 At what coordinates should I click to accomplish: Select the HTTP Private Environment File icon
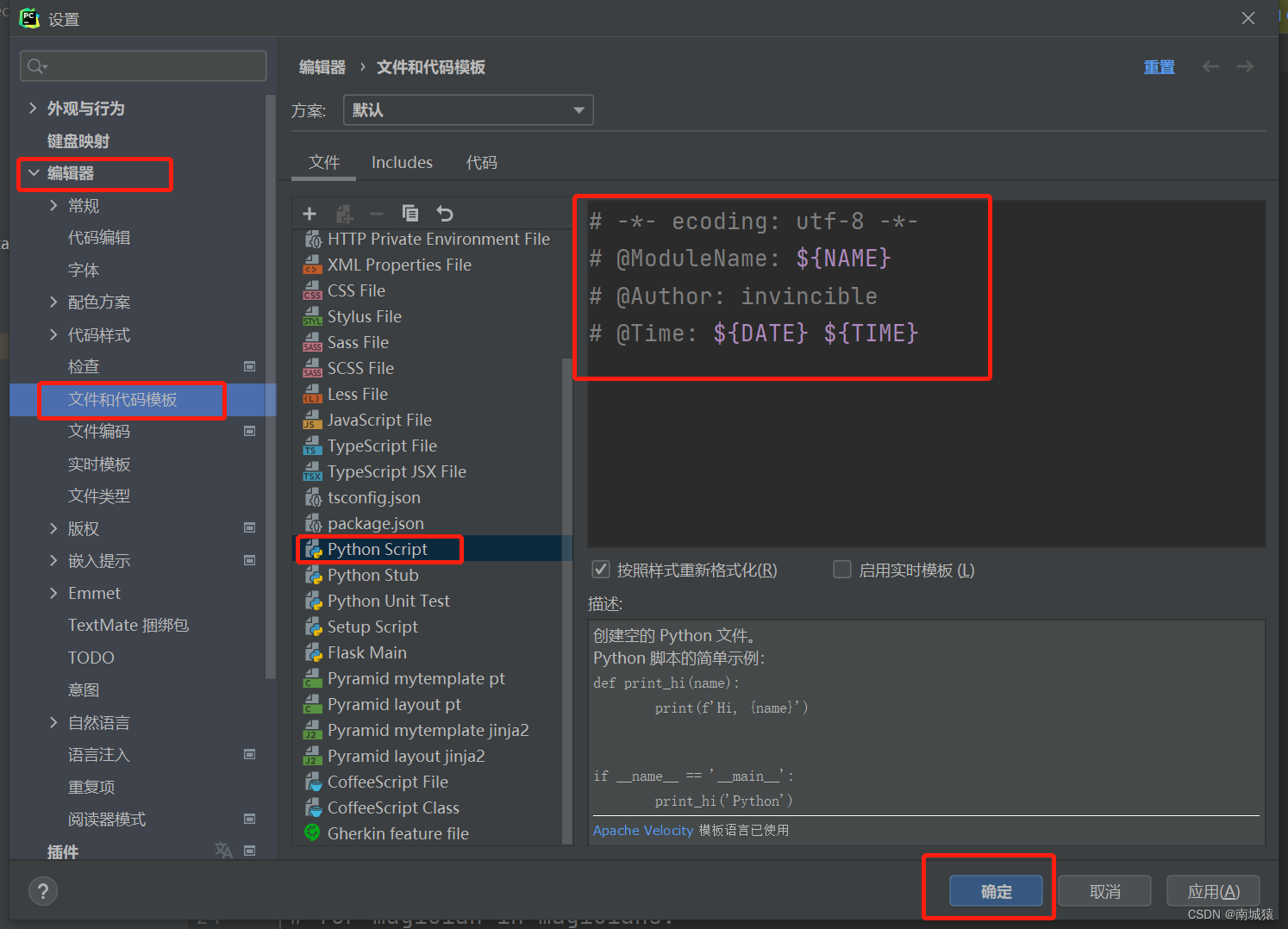point(313,240)
